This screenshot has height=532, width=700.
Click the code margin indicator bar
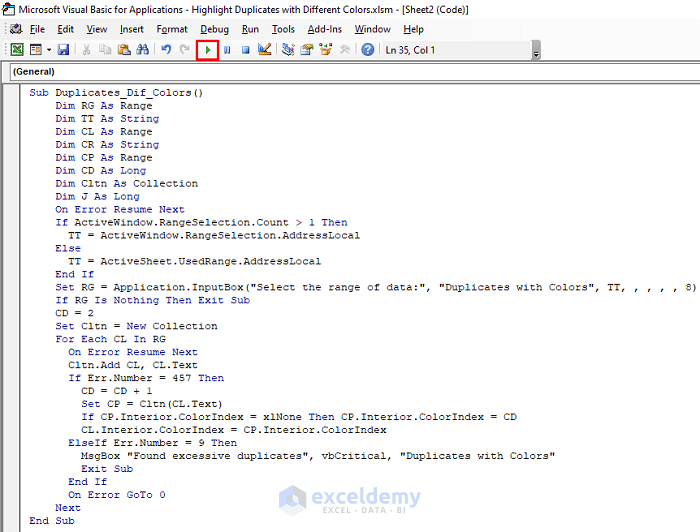pyautogui.click(x=12, y=308)
